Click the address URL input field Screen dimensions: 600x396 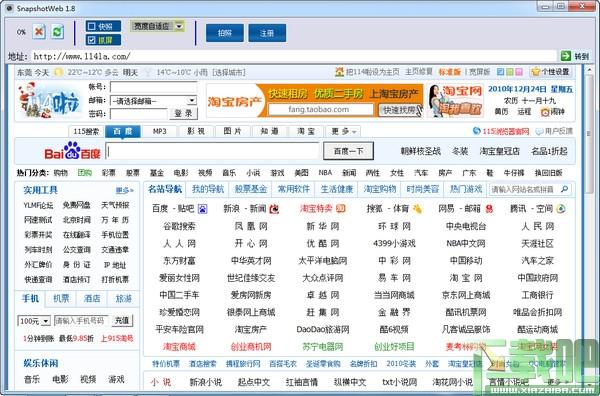pos(293,56)
